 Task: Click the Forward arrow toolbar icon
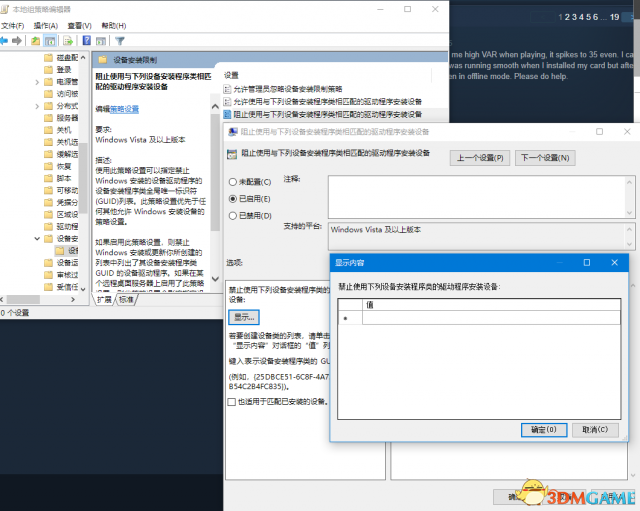[17, 40]
